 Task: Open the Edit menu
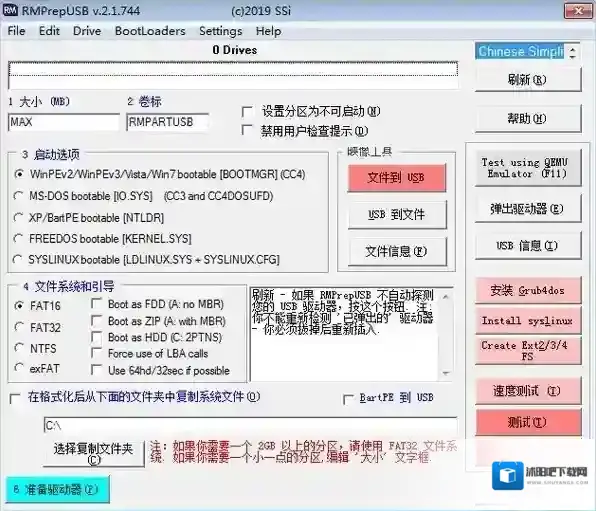coord(49,31)
